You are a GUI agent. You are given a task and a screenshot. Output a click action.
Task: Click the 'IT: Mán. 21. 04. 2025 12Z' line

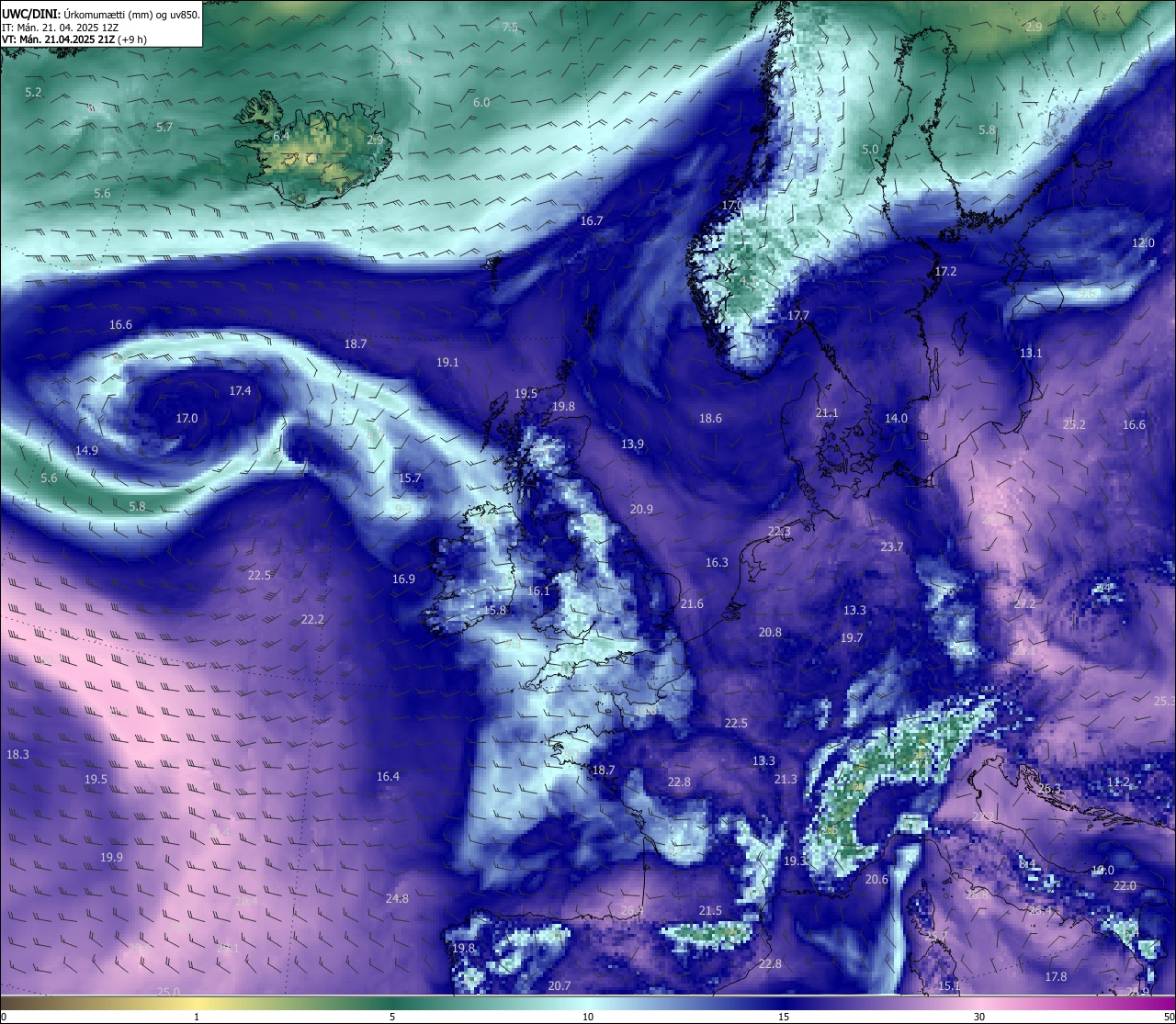[x=60, y=28]
